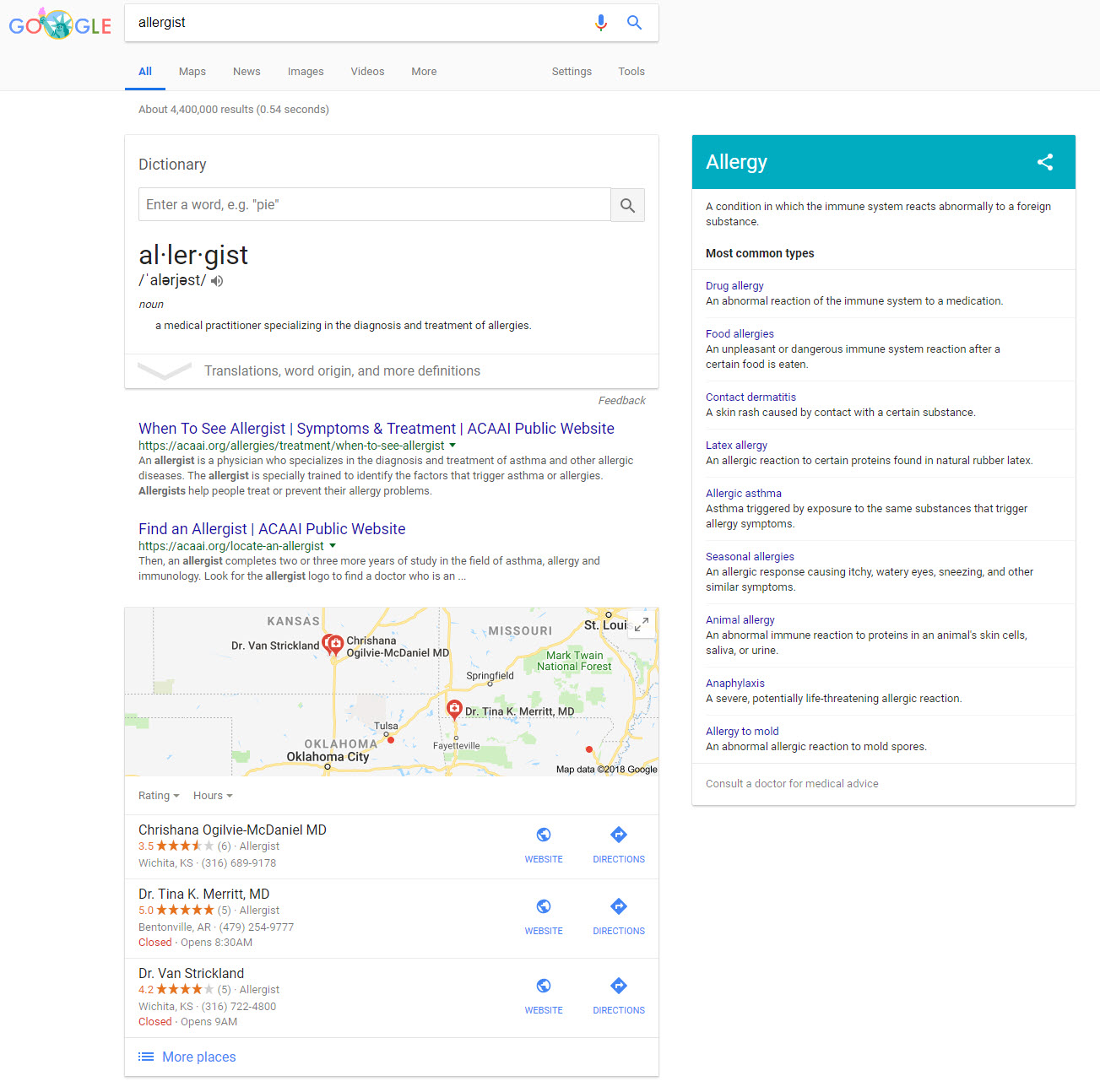Screen dimensions: 1100x1092
Task: Open the search Tools menu
Action: click(x=631, y=72)
